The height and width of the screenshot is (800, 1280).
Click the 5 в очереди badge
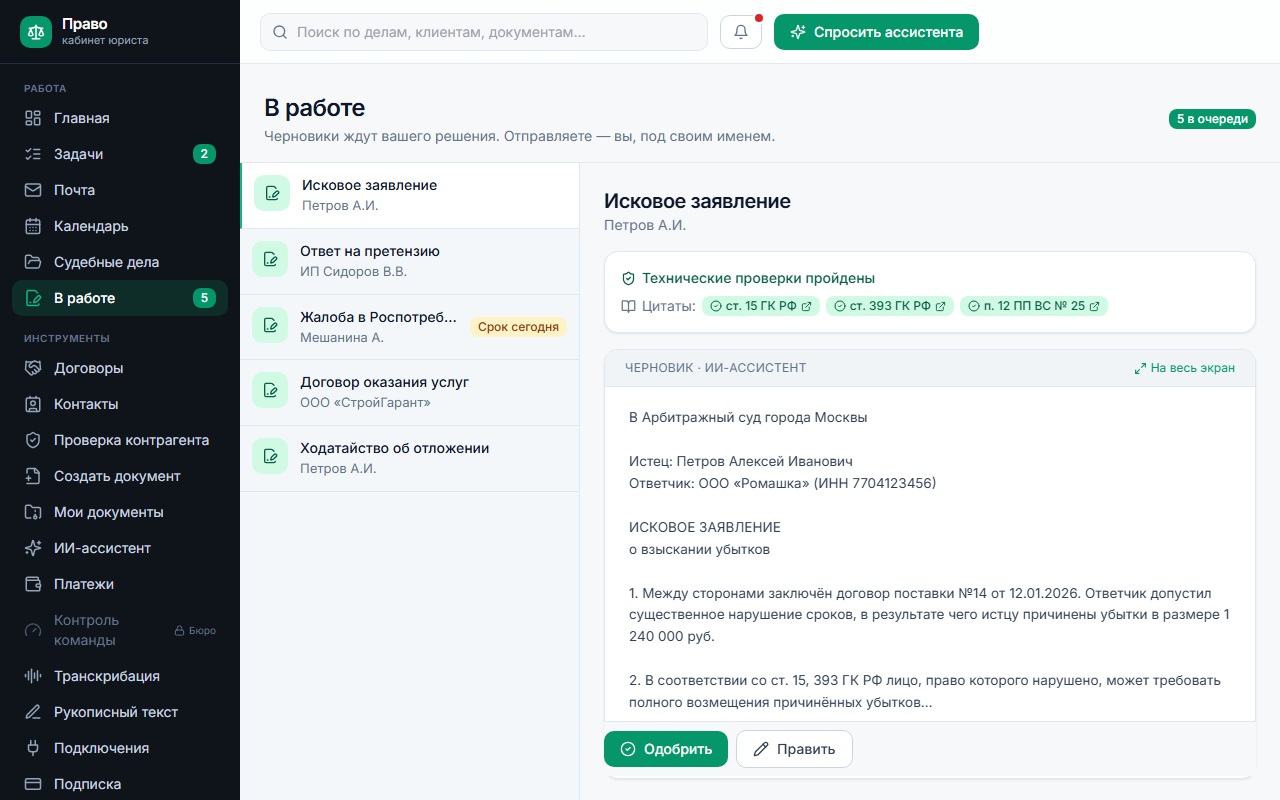1212,119
